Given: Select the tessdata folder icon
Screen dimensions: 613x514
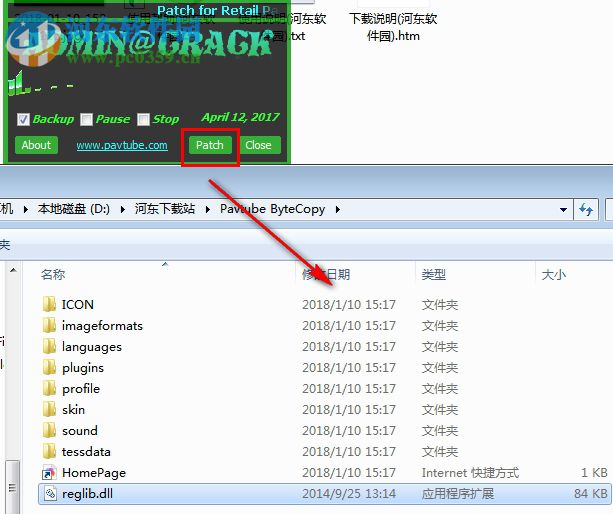Looking at the screenshot, I should click(x=50, y=452).
